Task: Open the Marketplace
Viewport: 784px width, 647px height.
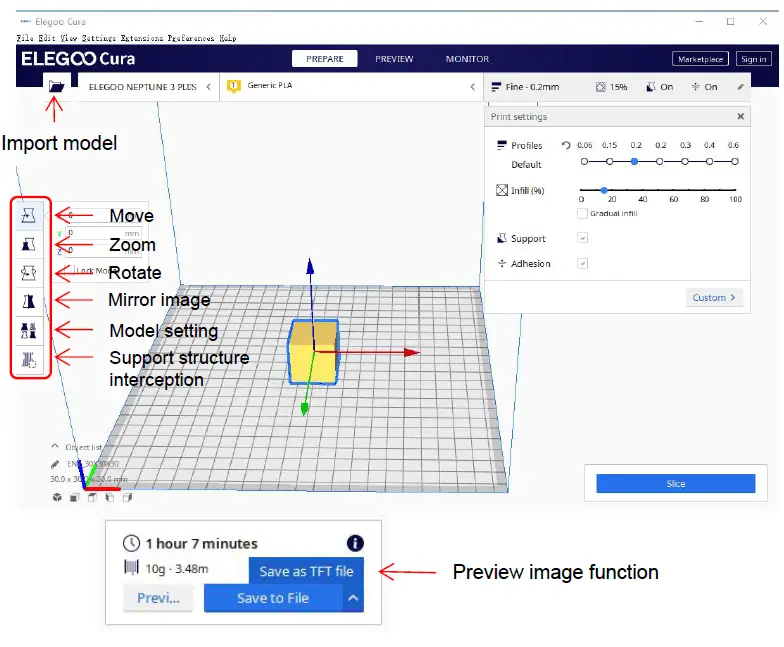Action: tap(700, 59)
